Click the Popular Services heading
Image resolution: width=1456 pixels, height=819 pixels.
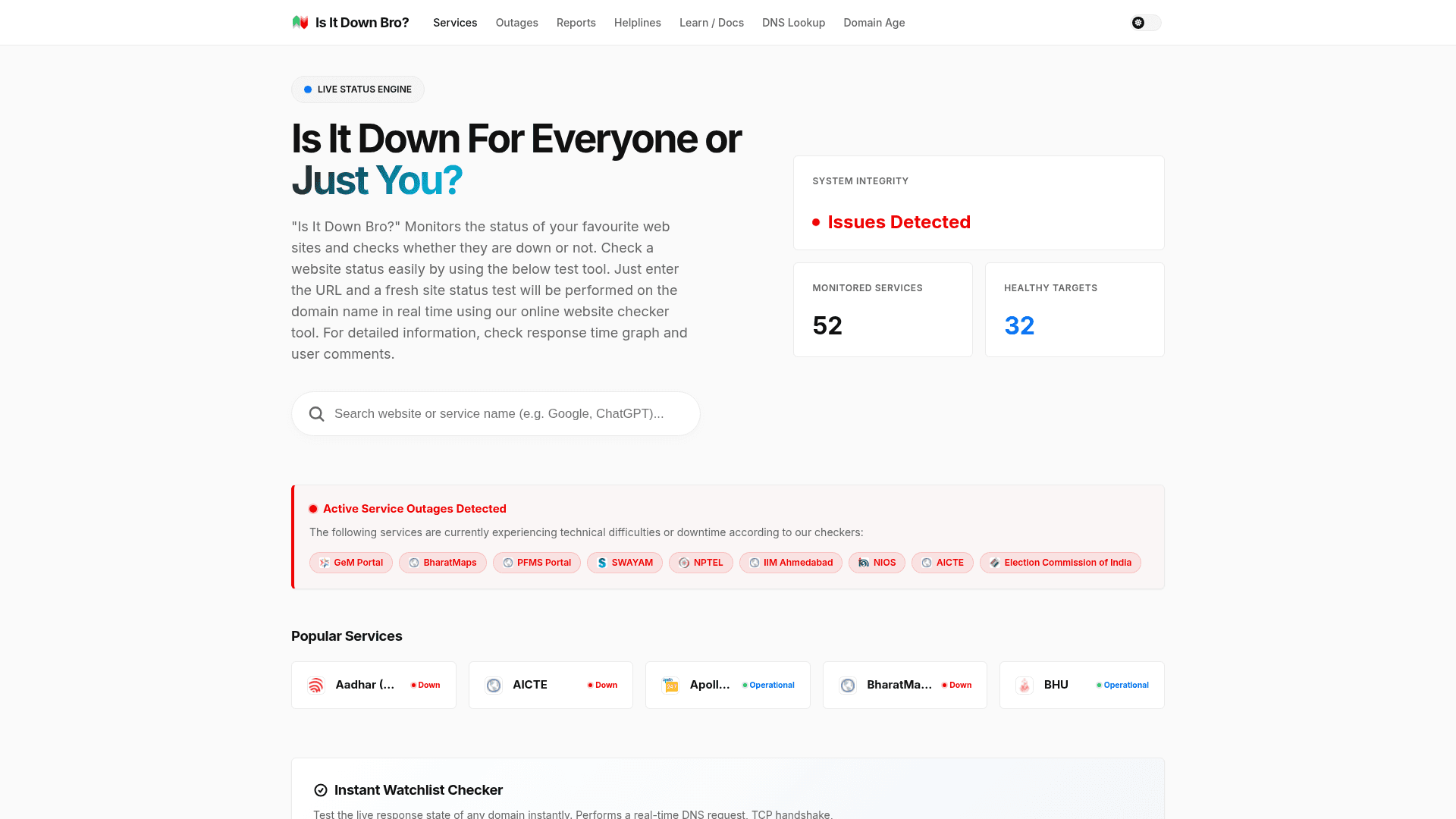click(x=347, y=636)
